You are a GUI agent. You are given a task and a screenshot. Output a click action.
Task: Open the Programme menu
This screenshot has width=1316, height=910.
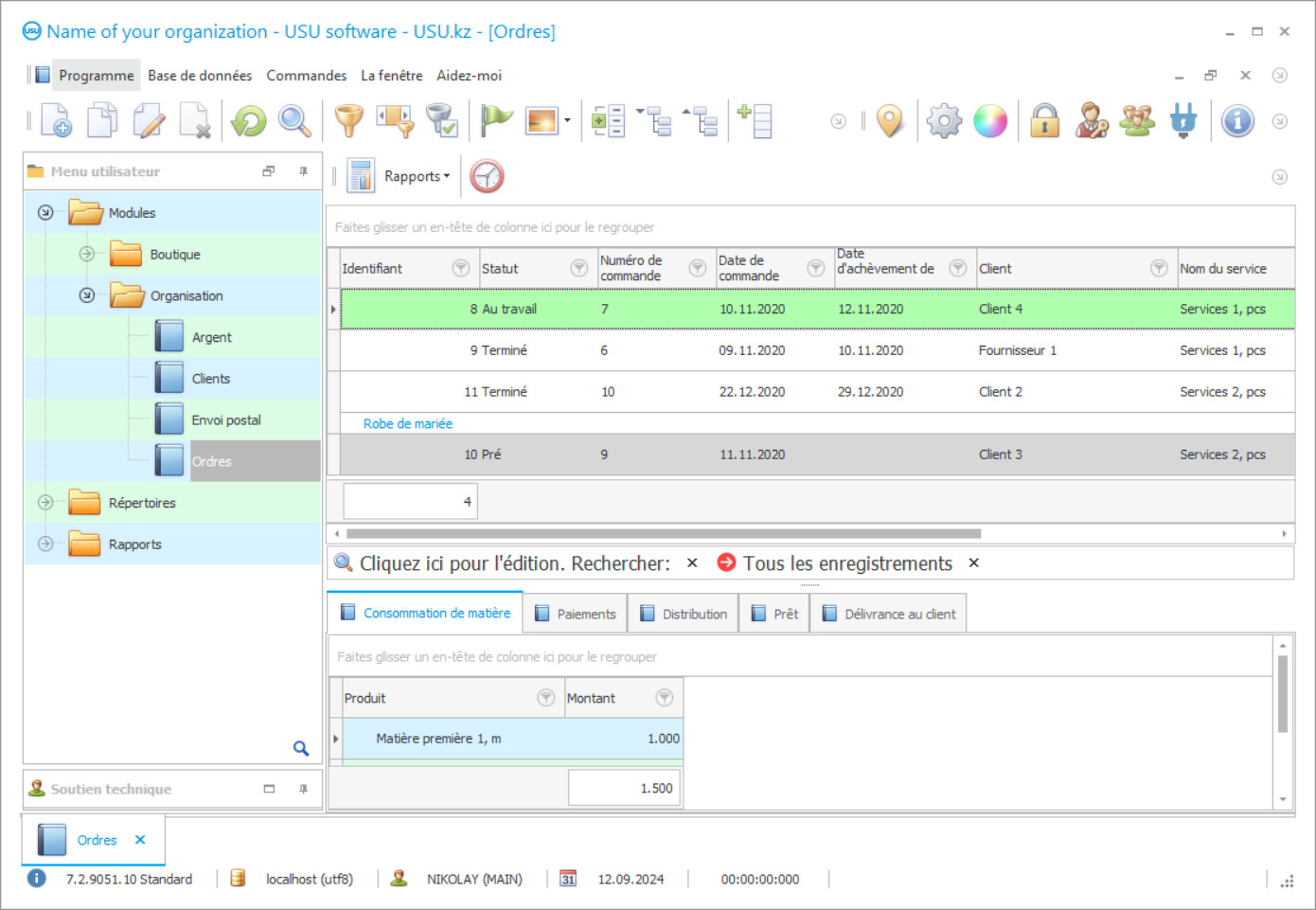click(96, 76)
